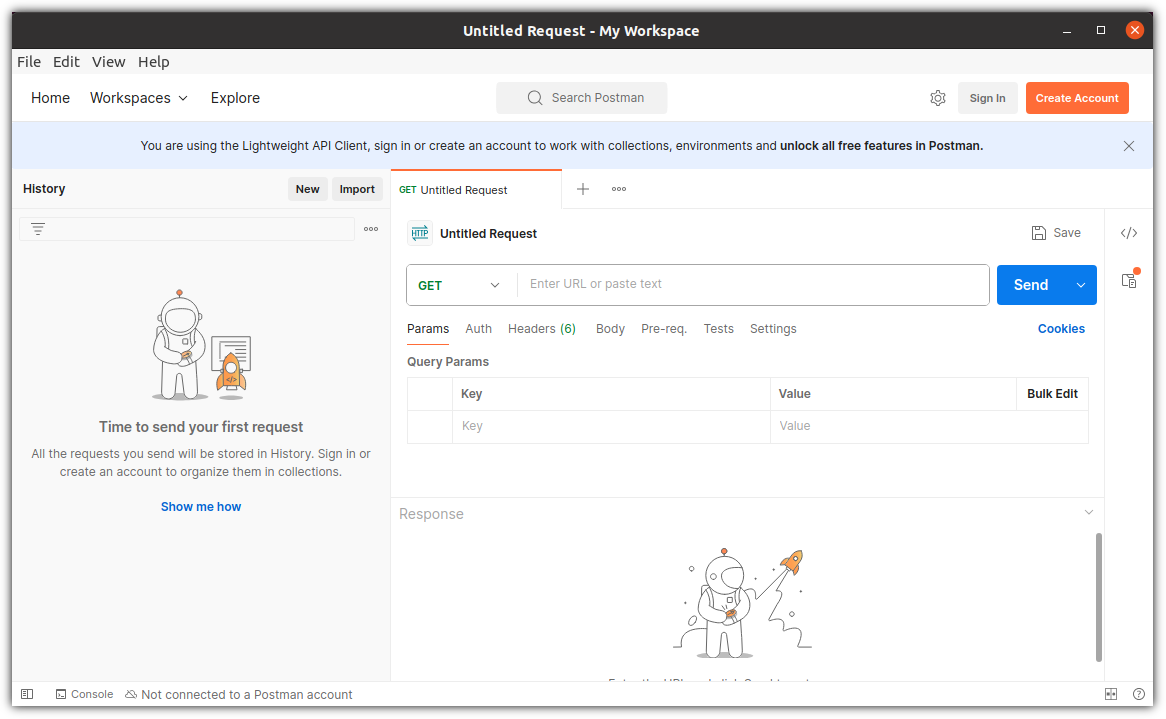Viewport: 1166px width, 719px height.
Task: Open the Edit menu
Action: point(66,62)
